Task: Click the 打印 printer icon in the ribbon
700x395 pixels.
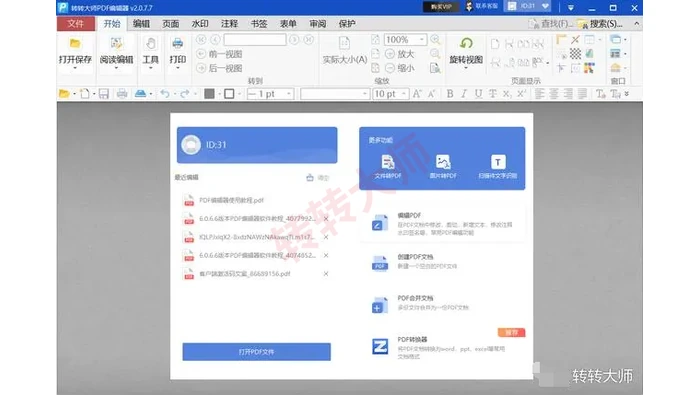Action: (178, 44)
